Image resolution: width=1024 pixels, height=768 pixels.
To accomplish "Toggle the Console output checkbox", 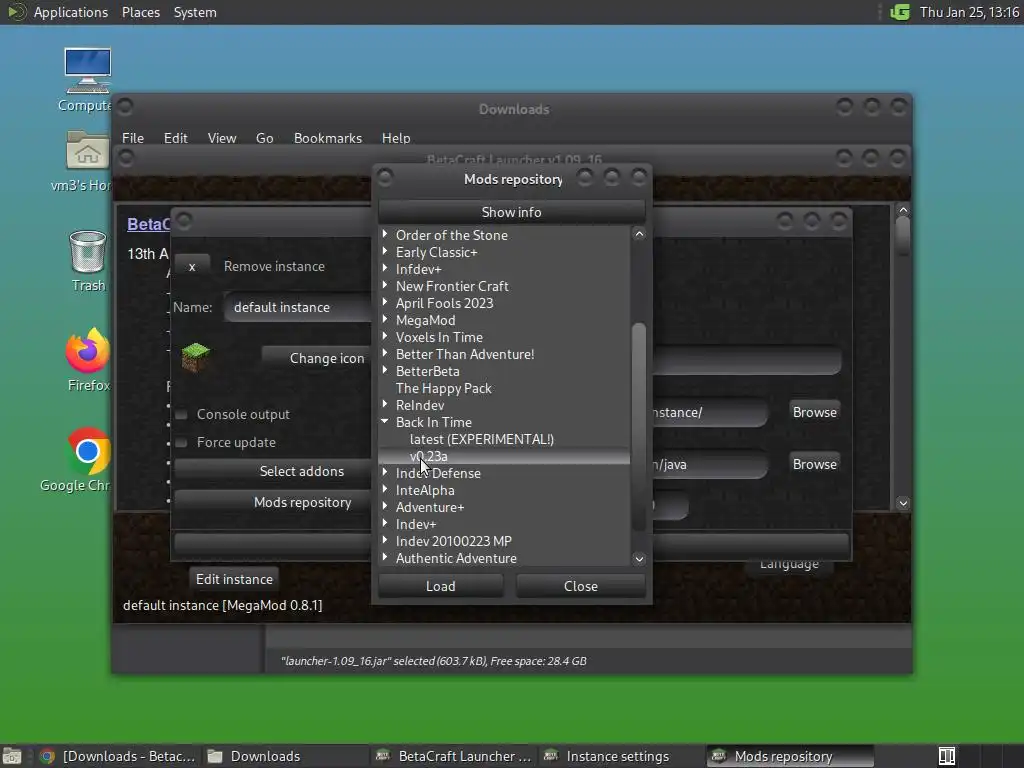I will tap(182, 414).
